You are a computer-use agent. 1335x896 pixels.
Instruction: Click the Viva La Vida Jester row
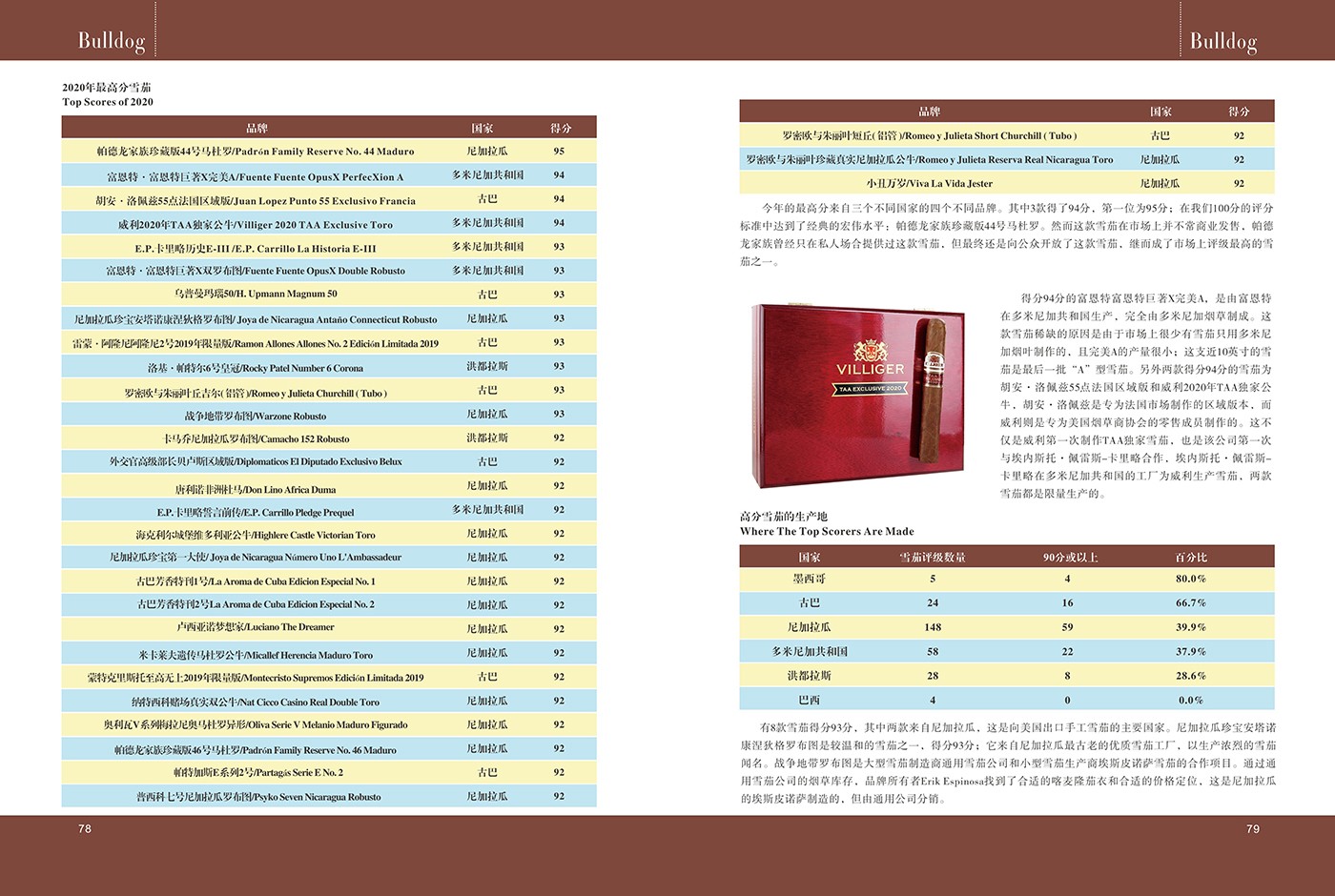click(x=1006, y=183)
